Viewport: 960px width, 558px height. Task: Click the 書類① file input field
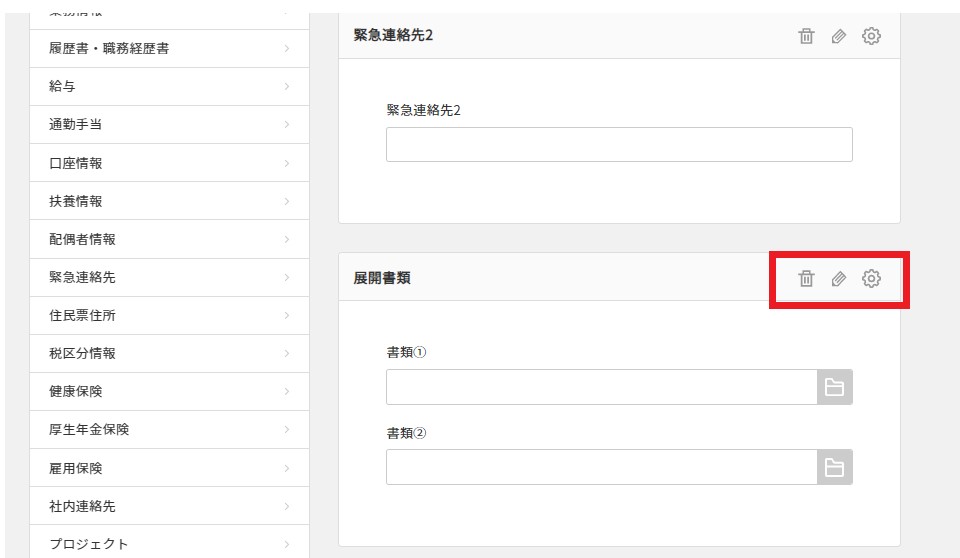coord(601,388)
